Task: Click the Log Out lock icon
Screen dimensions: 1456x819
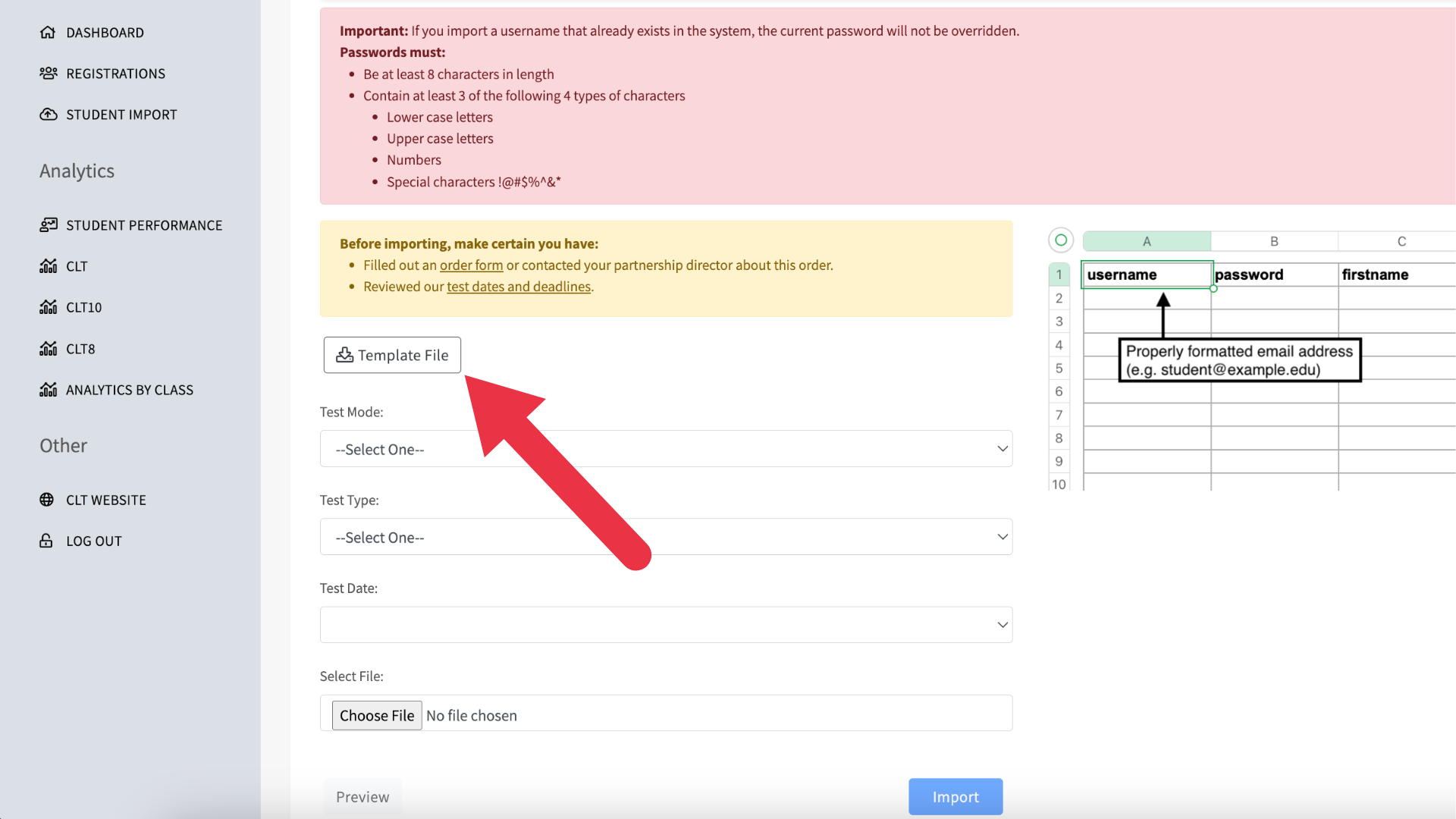Action: [46, 541]
